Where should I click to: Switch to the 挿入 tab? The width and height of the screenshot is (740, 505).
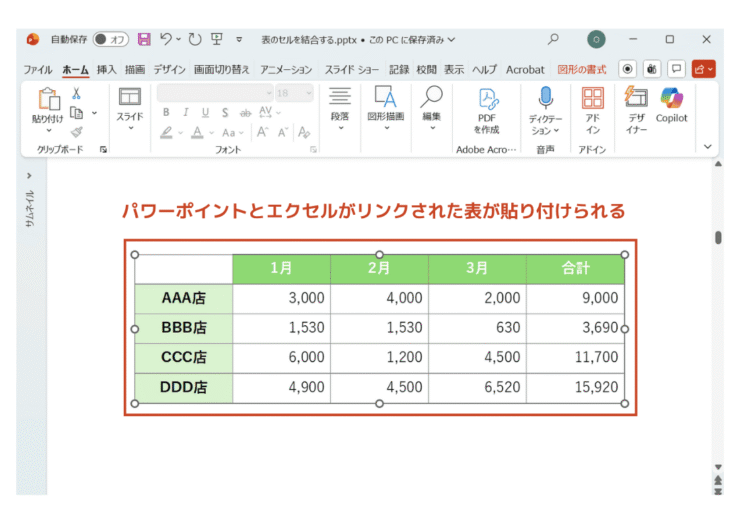pyautogui.click(x=107, y=70)
